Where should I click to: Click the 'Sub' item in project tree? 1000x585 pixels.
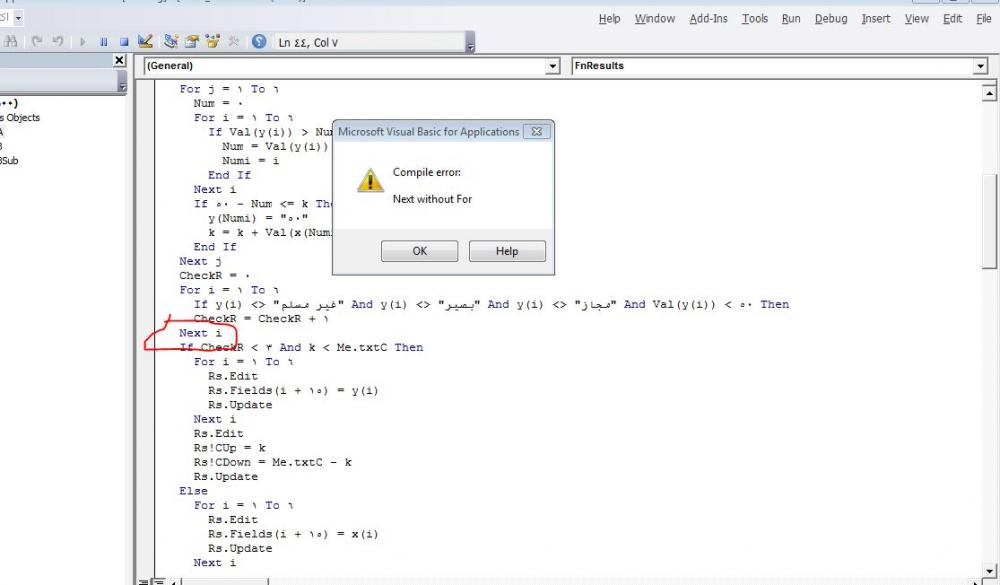[10, 161]
